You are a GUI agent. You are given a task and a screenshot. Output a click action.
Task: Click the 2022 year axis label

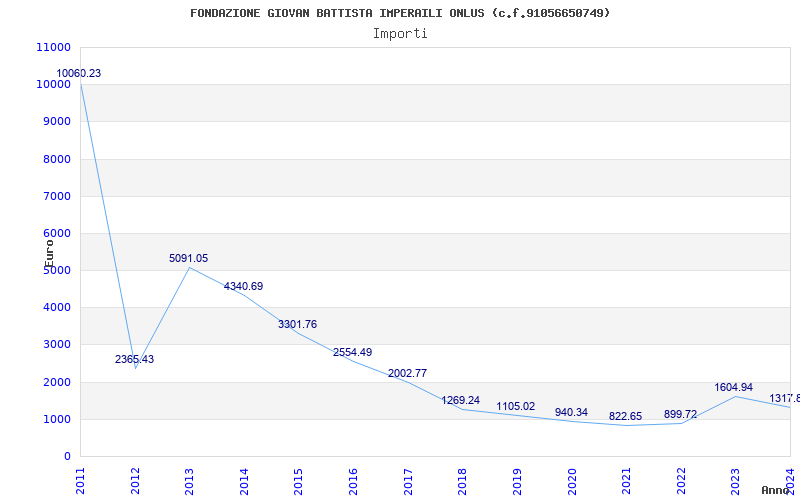681,482
